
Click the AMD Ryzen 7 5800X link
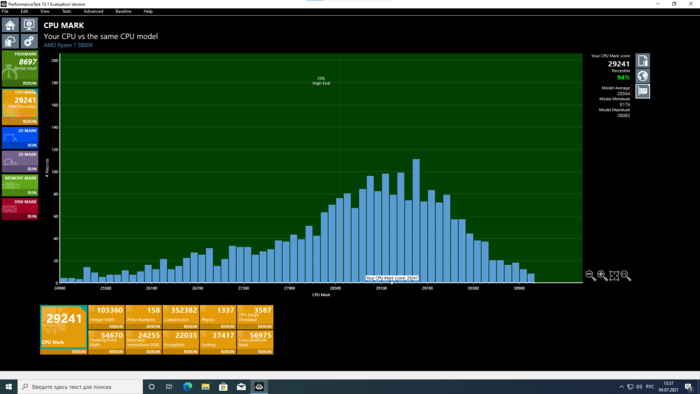coord(68,45)
